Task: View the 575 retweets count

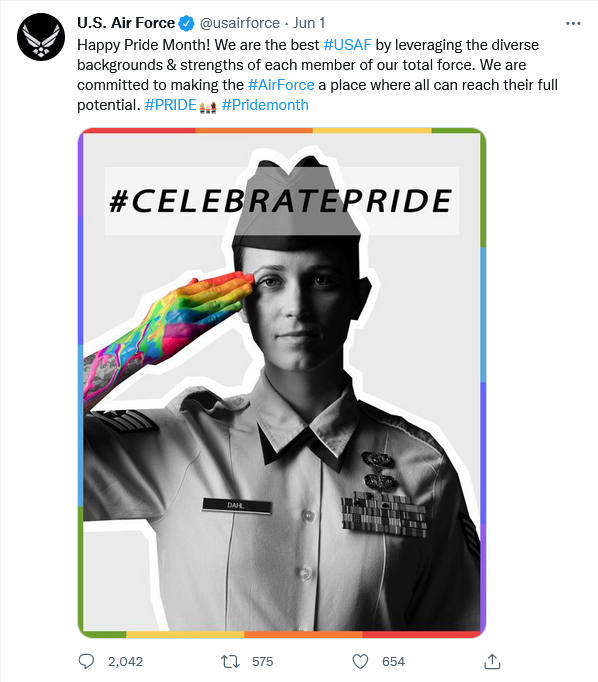Action: pos(263,662)
